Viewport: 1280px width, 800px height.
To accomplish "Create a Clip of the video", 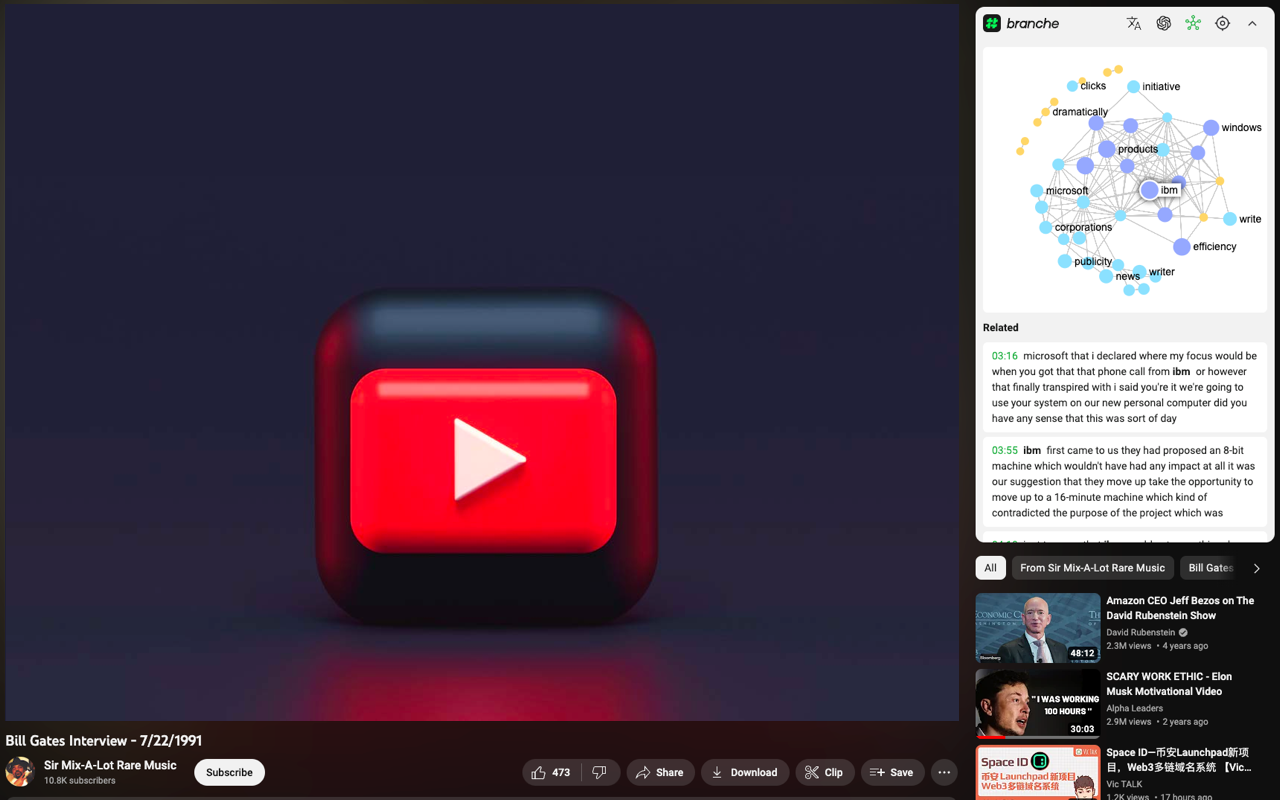I will click(824, 772).
